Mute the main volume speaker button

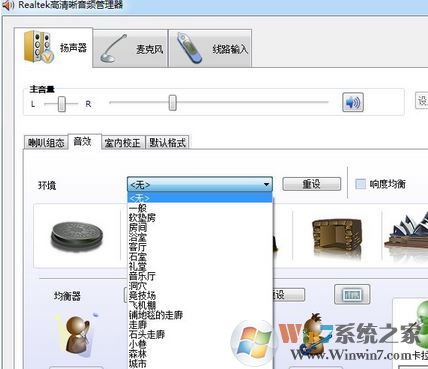(353, 102)
